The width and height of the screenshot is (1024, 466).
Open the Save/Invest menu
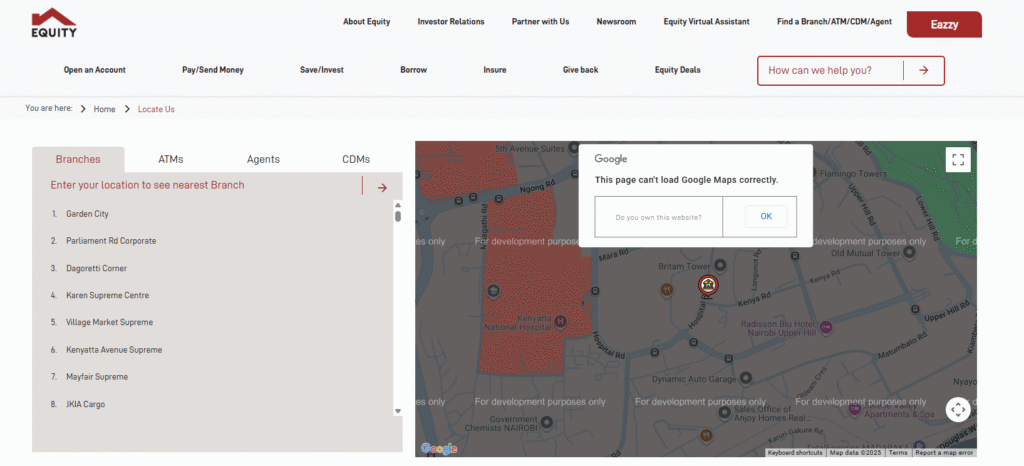321,70
